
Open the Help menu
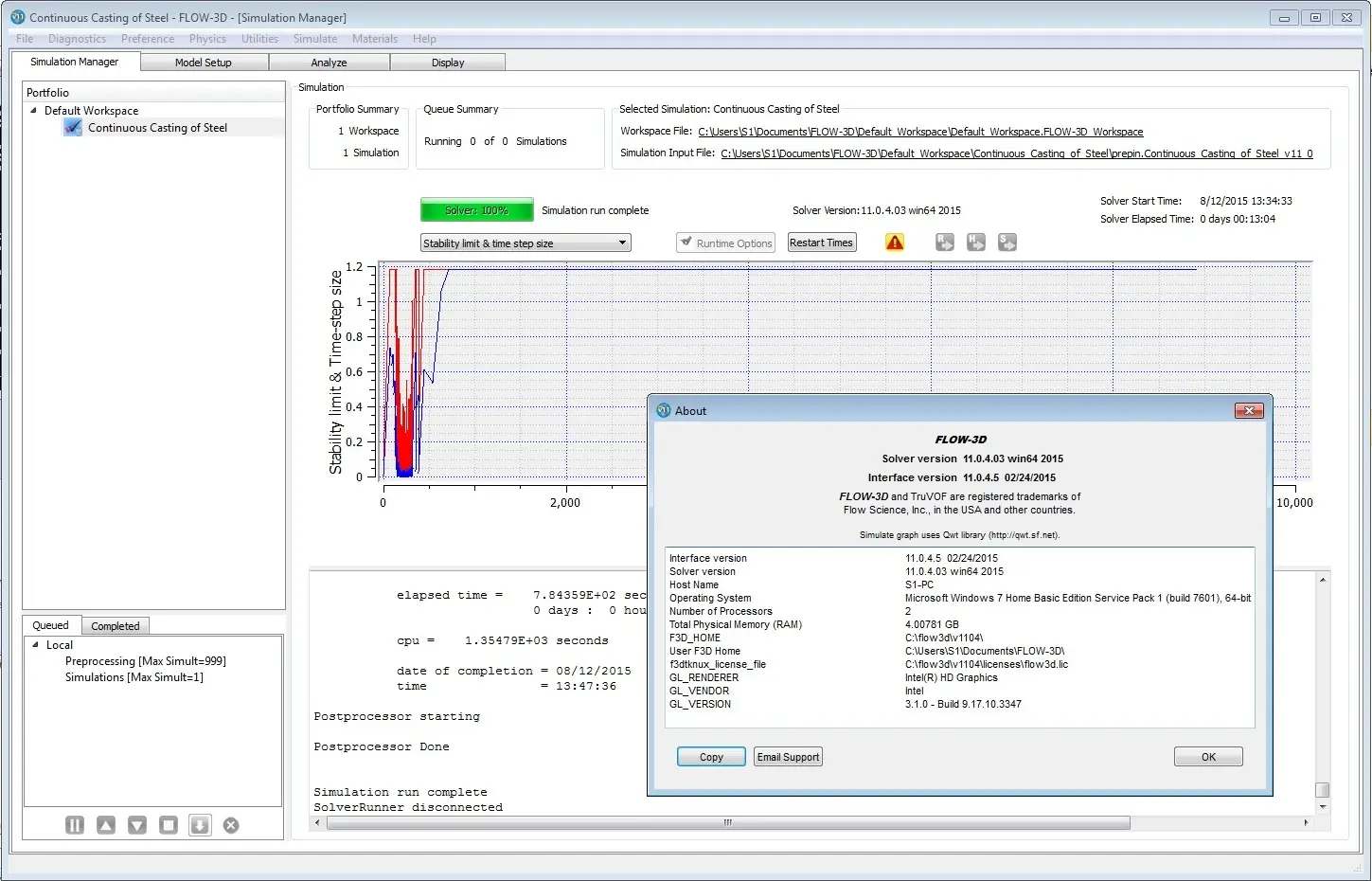(x=424, y=39)
